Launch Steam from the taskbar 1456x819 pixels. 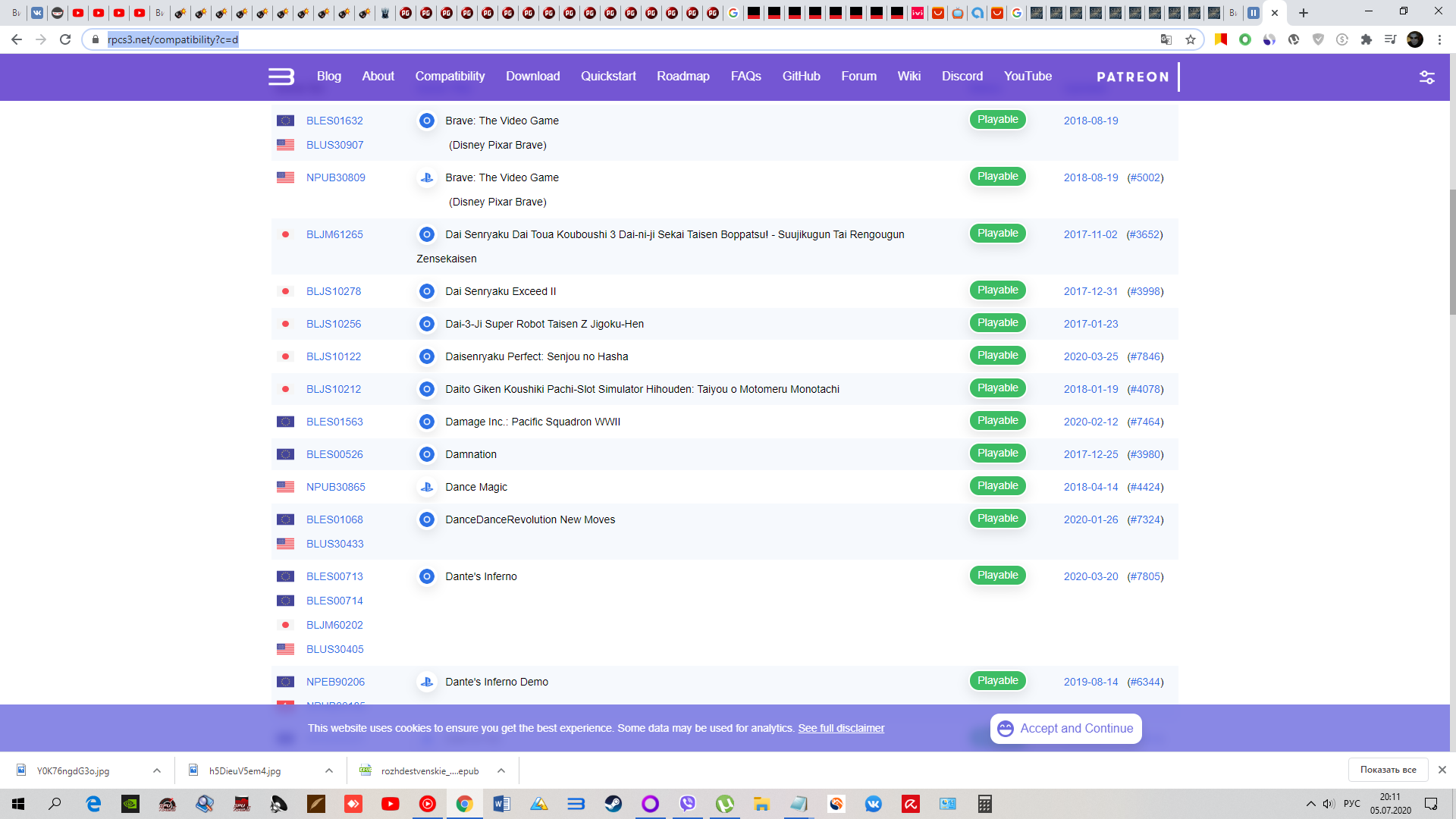pos(613,804)
